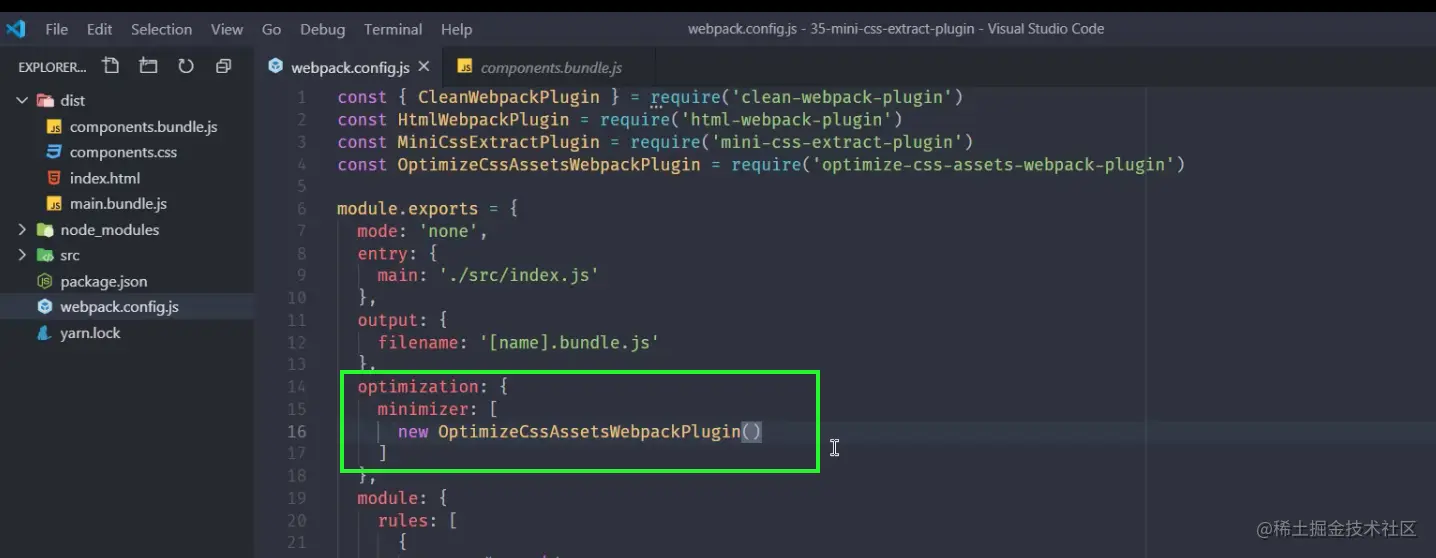
Task: Click the EXPLORER panel title
Action: (52, 67)
